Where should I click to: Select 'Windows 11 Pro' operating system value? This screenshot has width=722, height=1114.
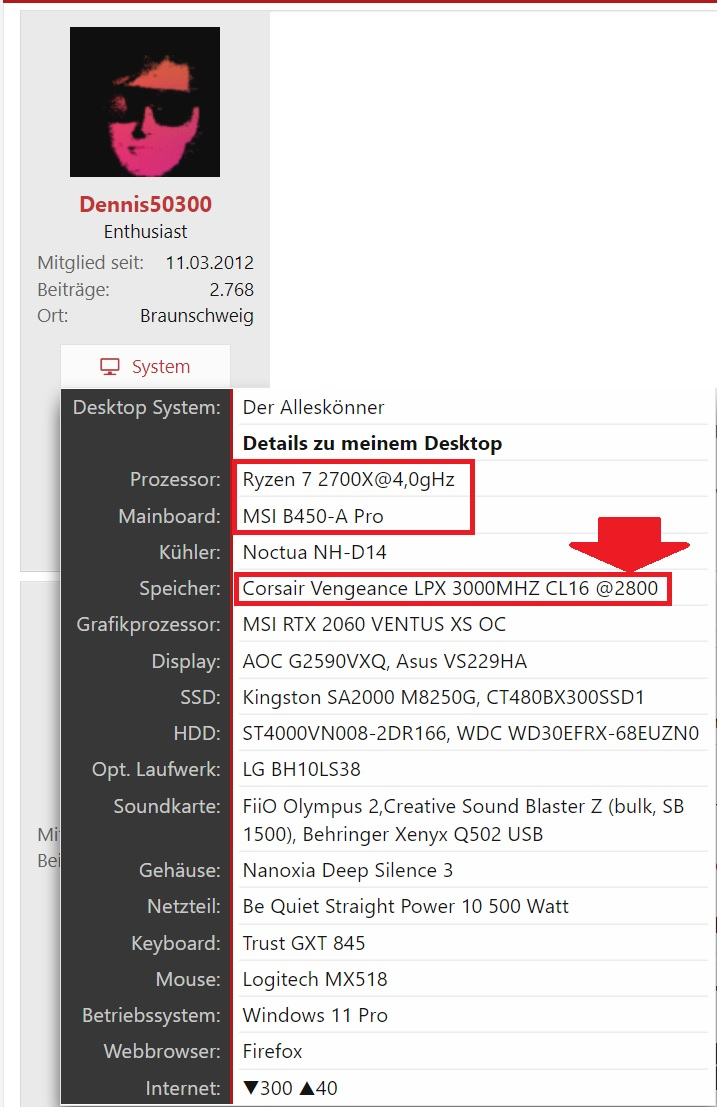(x=315, y=1015)
